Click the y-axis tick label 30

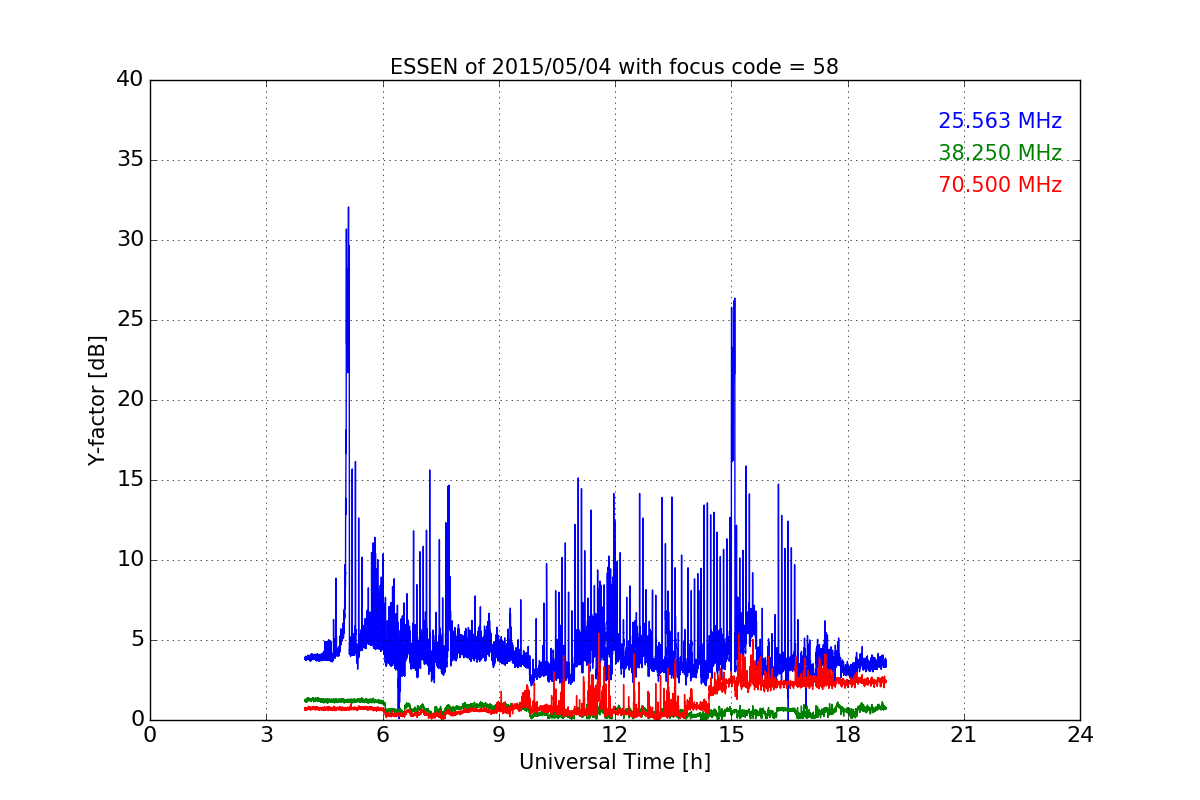pos(130,240)
